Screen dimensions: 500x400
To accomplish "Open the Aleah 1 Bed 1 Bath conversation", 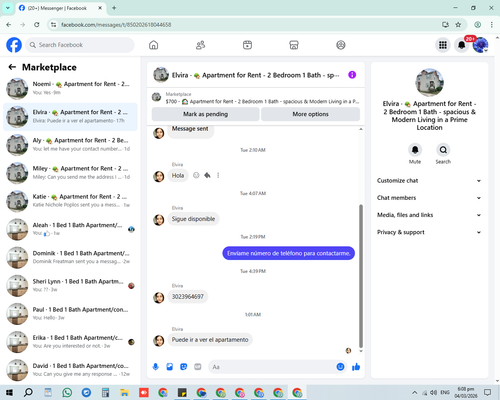I will (x=70, y=229).
